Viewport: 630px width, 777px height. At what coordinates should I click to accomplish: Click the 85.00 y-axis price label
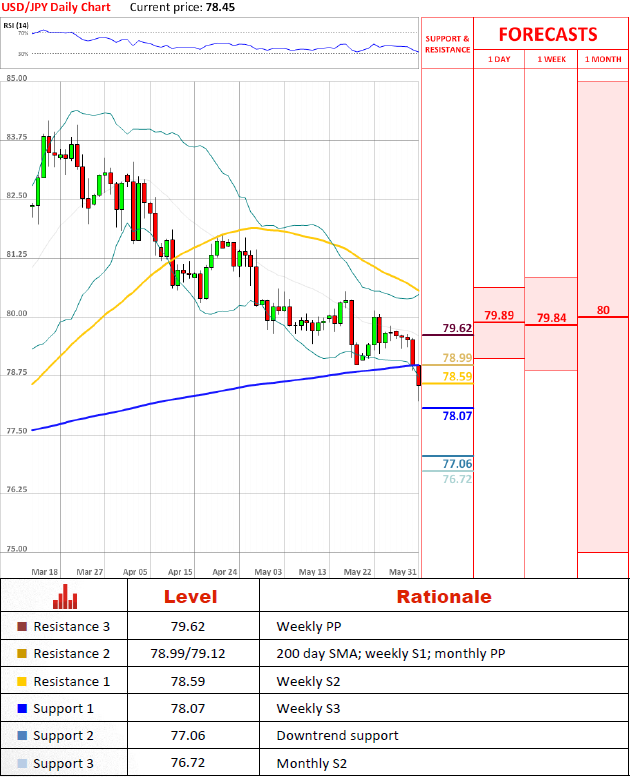point(16,78)
